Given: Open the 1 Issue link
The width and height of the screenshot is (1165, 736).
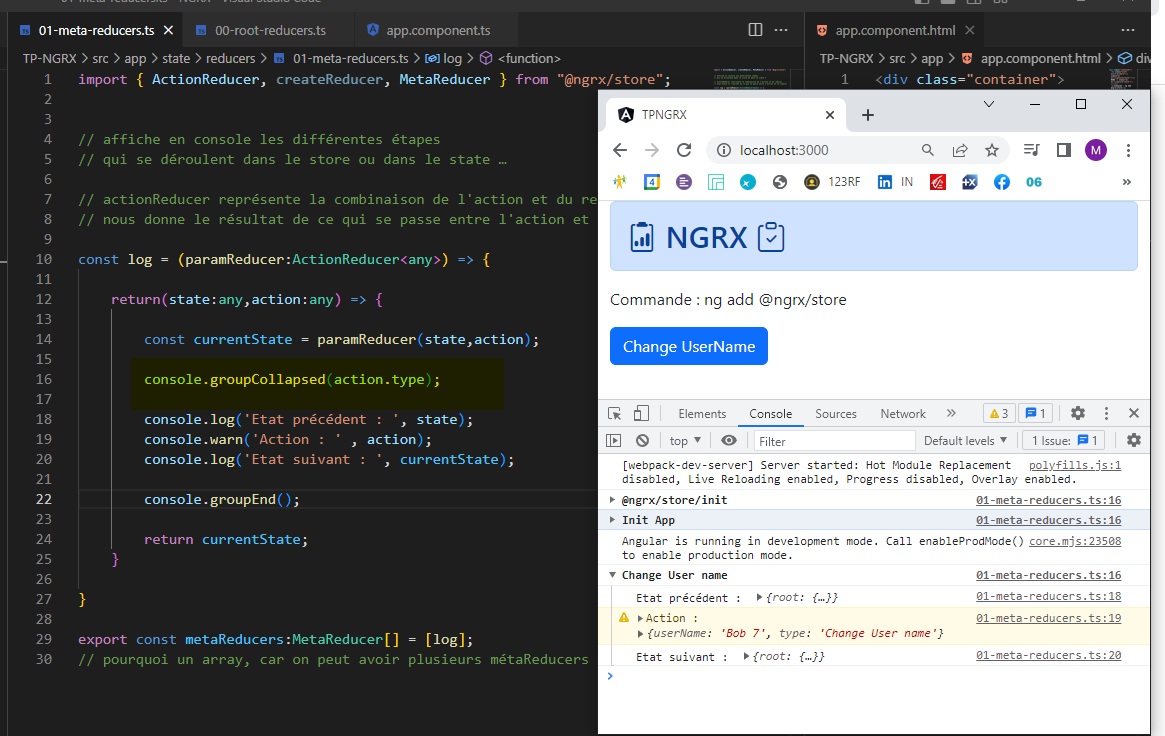Looking at the screenshot, I should [1064, 440].
